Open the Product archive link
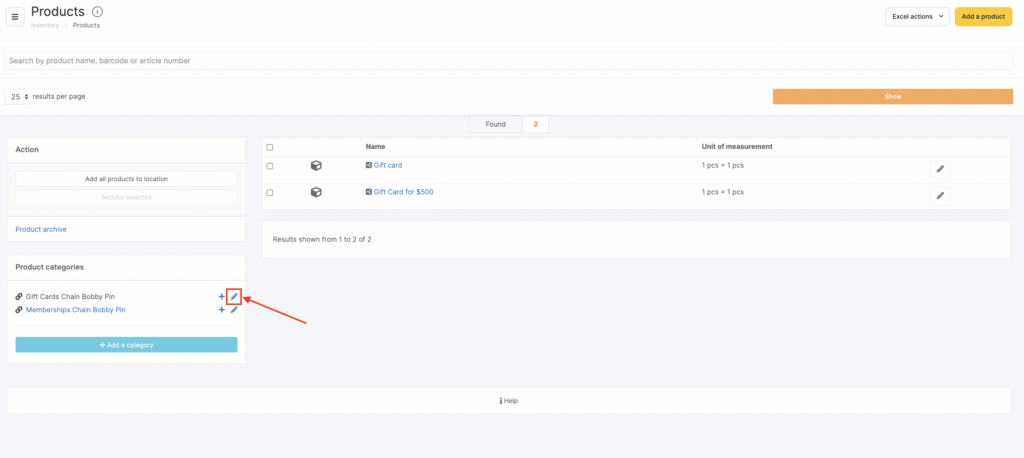This screenshot has height=458, width=1024. (41, 230)
